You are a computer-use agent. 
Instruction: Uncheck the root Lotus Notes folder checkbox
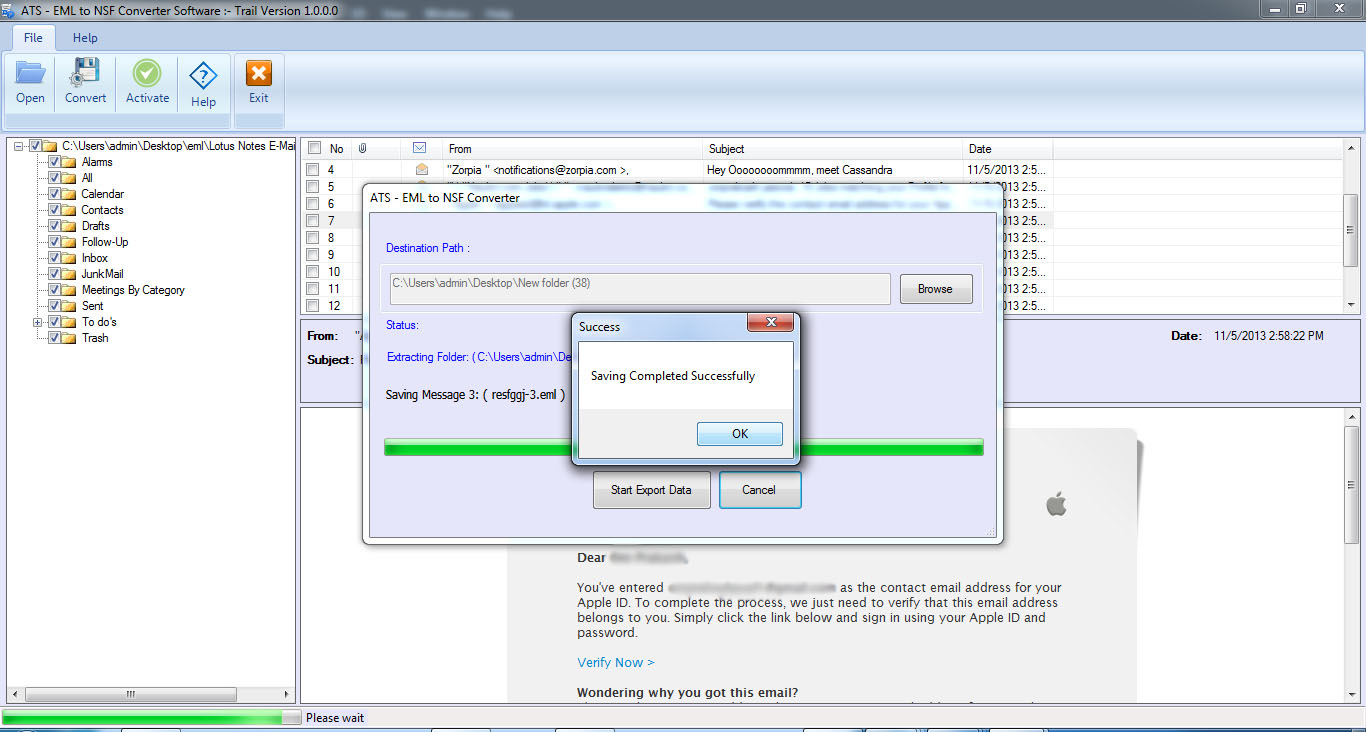pyautogui.click(x=36, y=146)
